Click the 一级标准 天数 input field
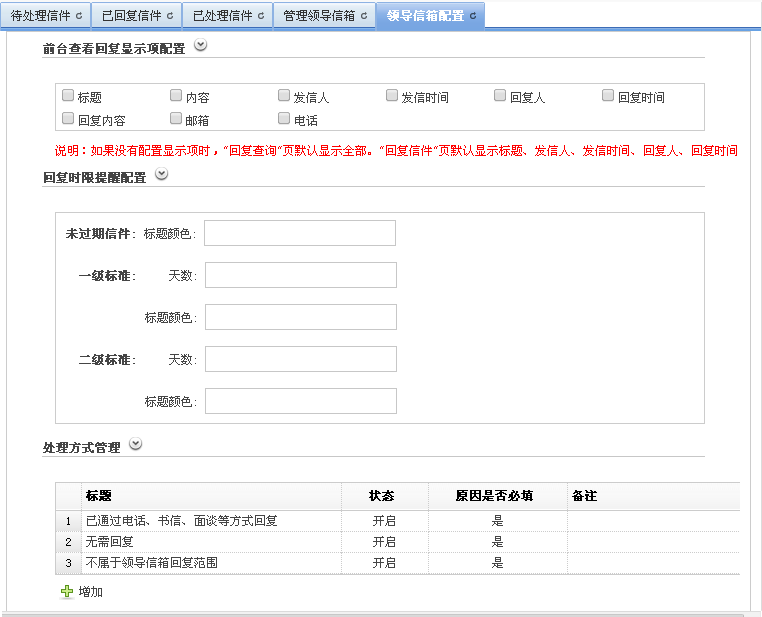762x617 pixels. 300,275
